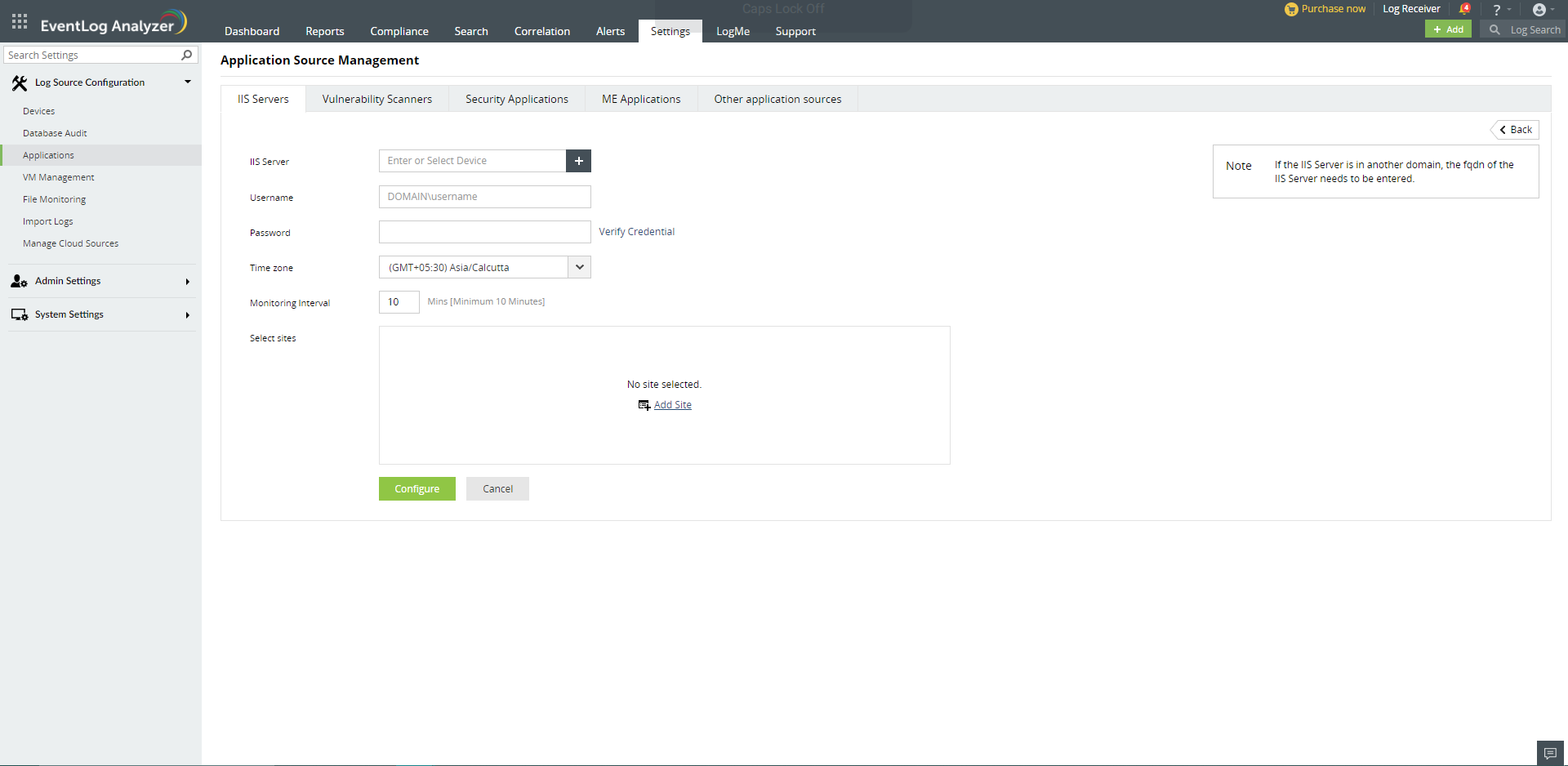Click the Log Source Configuration wrench icon
The height and width of the screenshot is (766, 1568).
pyautogui.click(x=19, y=82)
